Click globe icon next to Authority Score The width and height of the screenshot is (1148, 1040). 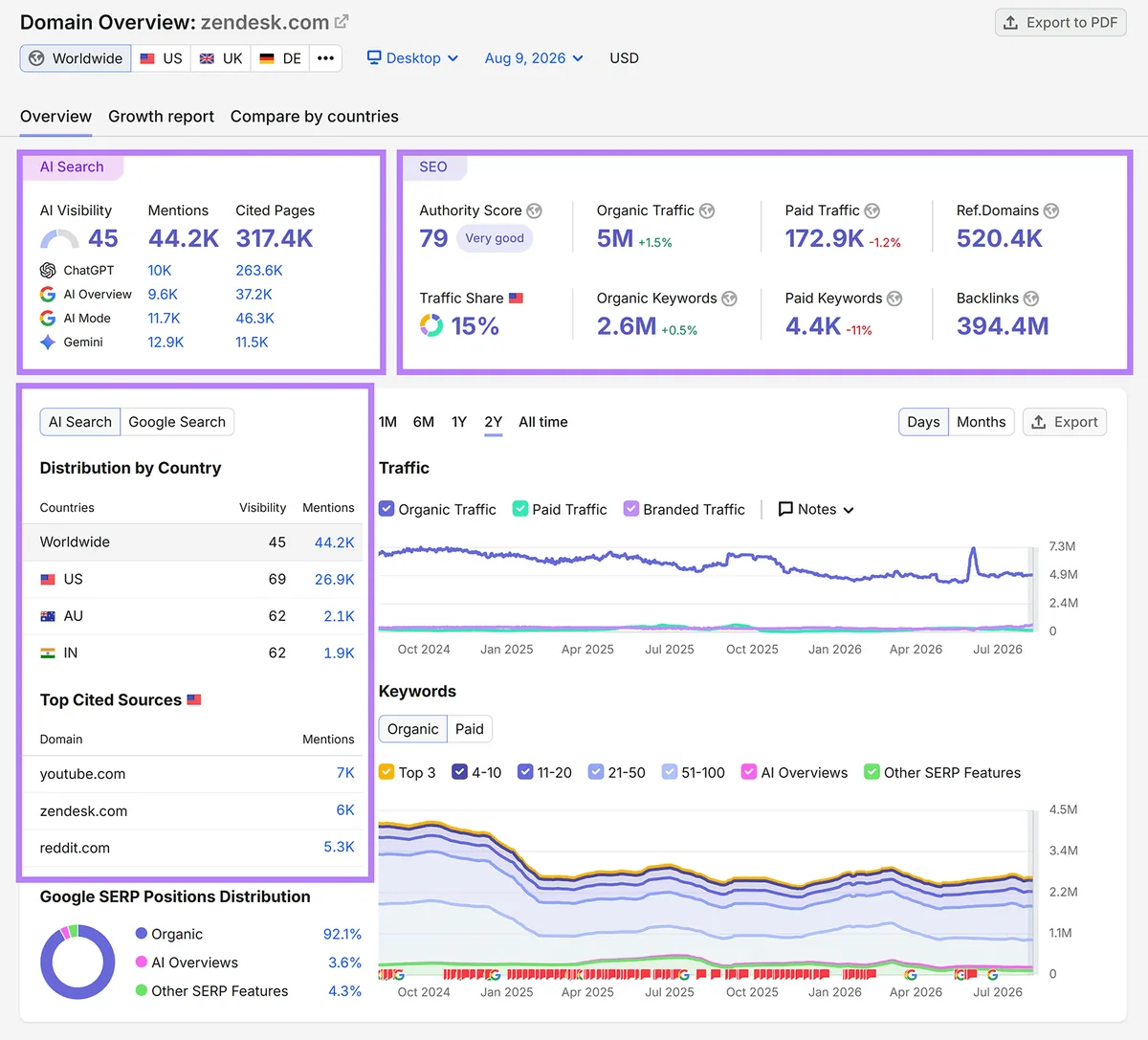pos(535,210)
